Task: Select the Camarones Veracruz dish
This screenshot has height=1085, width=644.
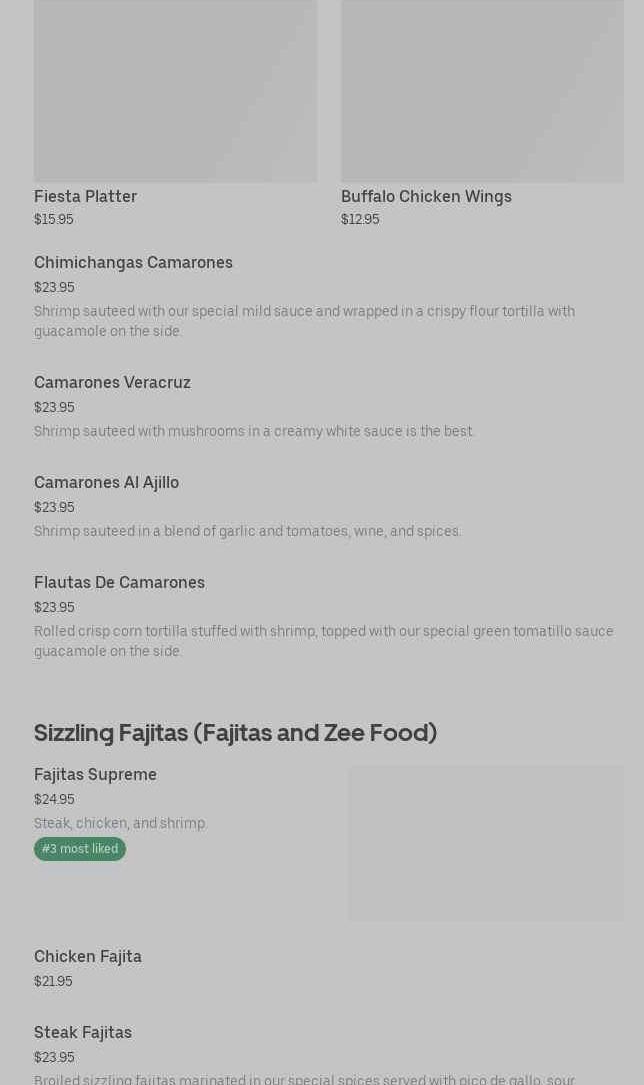Action: point(112,382)
